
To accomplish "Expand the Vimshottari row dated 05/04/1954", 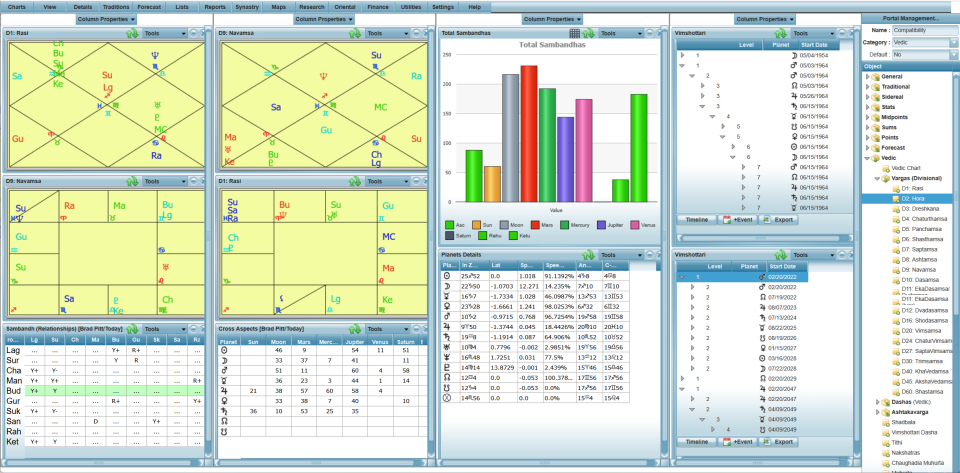I will 682,55.
